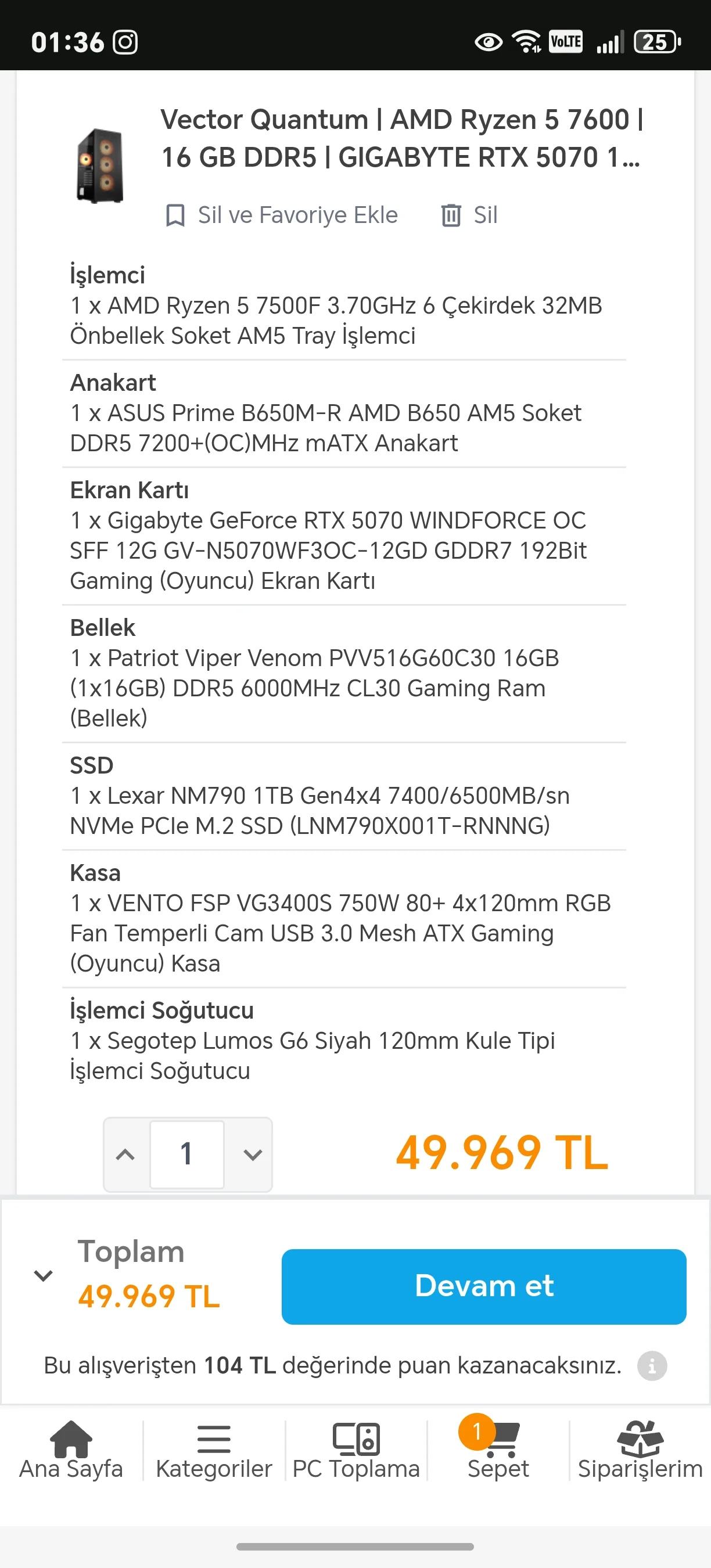The height and width of the screenshot is (1568, 711).
Task: Open PC Toplama builder icon
Action: [356, 1440]
